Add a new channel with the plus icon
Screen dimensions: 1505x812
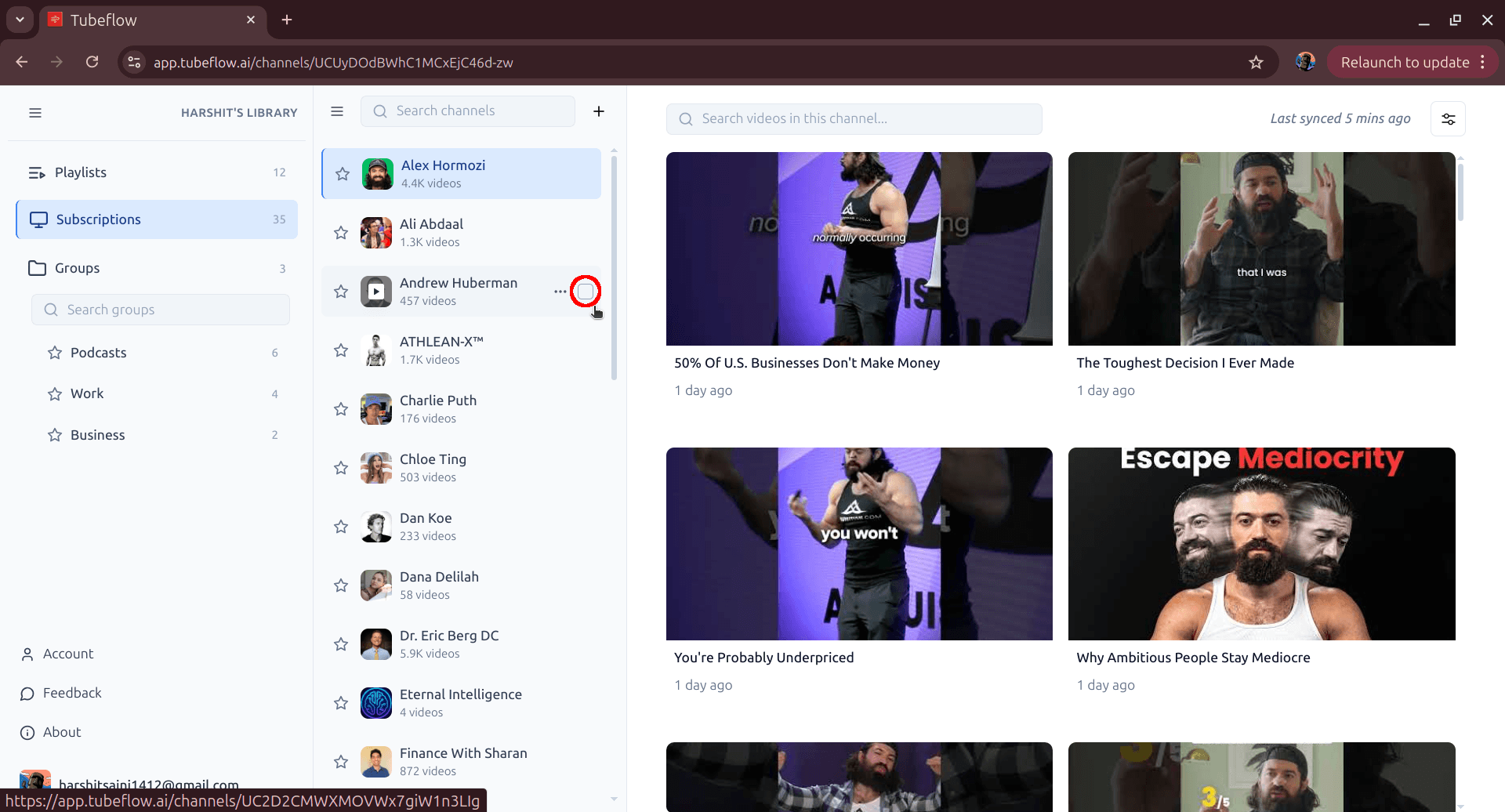pos(599,111)
